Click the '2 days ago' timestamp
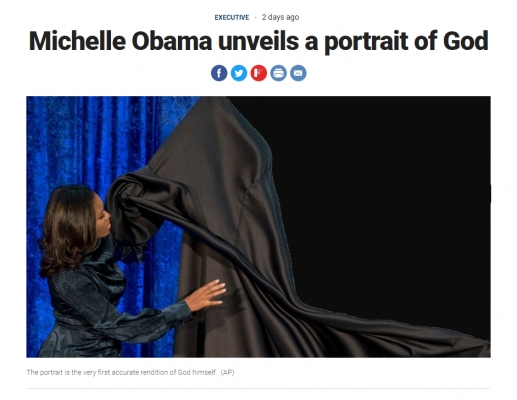517x400 pixels. (x=280, y=17)
